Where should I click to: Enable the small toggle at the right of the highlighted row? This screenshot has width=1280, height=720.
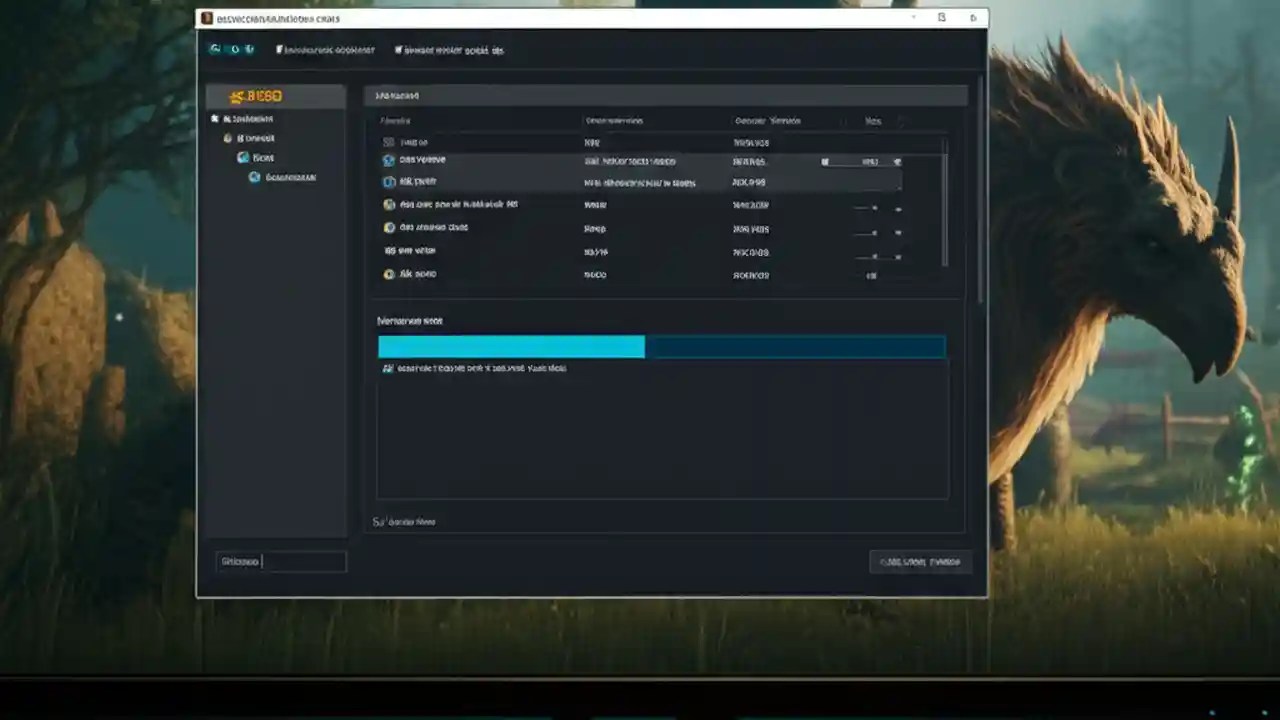(x=897, y=161)
